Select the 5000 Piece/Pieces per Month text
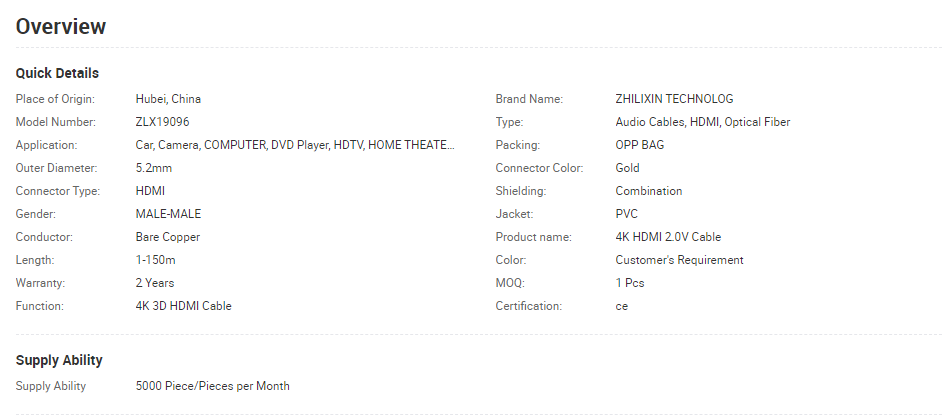 pos(212,386)
